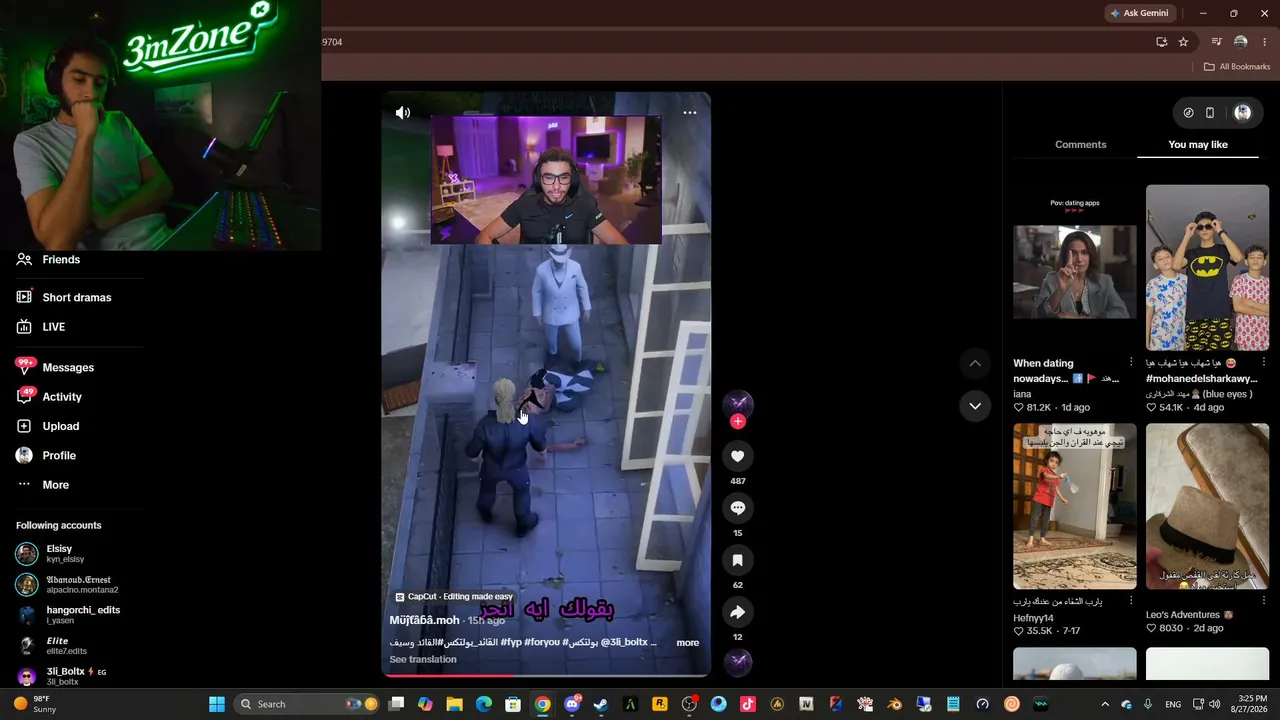This screenshot has width=1280, height=720.
Task: Open File Explorer from the taskbar
Action: click(455, 704)
